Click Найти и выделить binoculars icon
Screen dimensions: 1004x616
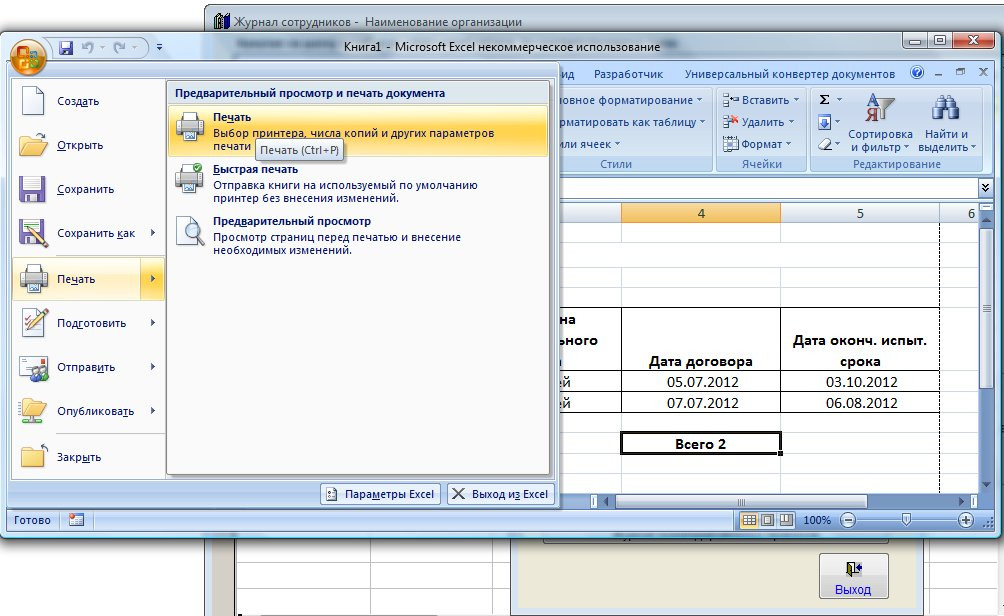[x=945, y=107]
